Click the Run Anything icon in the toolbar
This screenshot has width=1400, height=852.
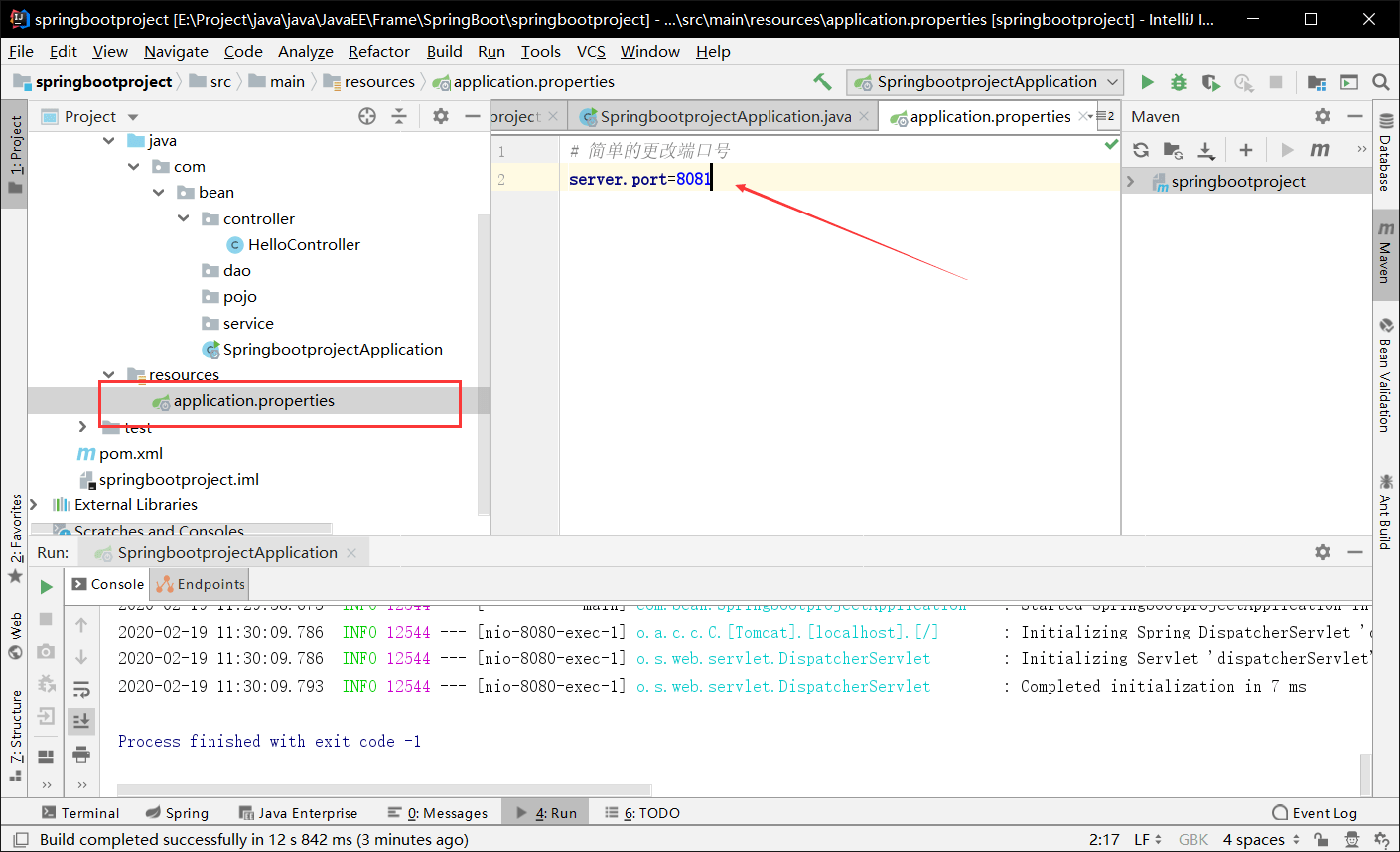click(1349, 82)
